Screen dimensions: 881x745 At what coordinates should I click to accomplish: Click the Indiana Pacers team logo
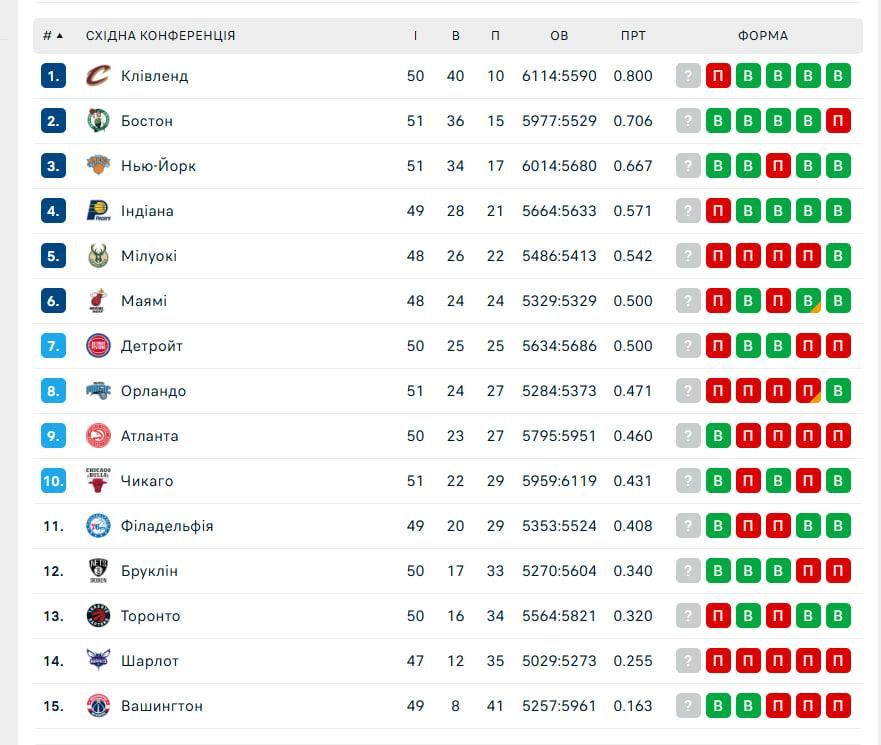point(98,211)
